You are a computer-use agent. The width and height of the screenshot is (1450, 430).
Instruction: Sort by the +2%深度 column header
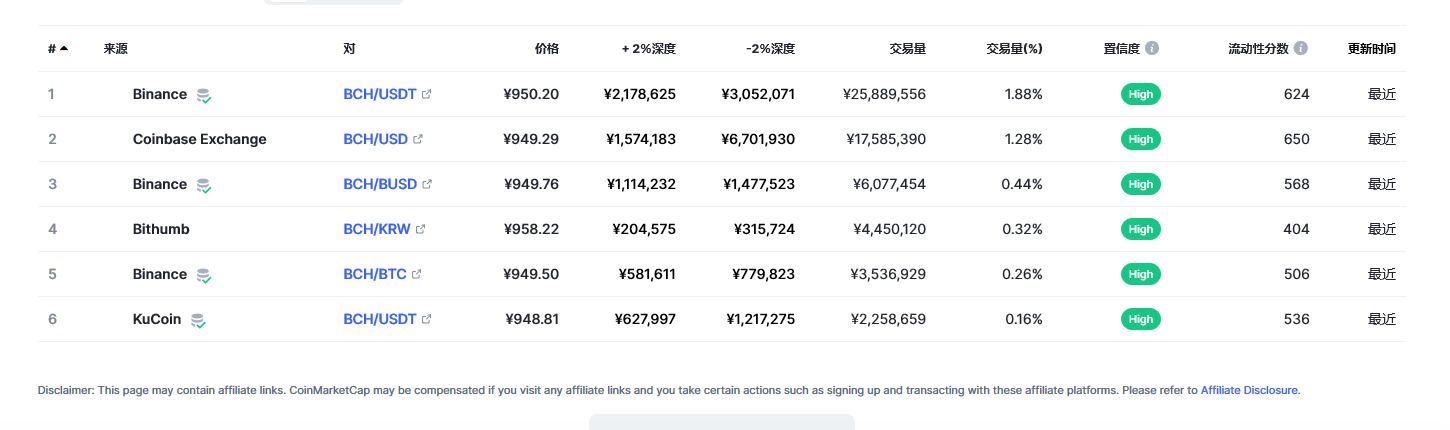[649, 48]
